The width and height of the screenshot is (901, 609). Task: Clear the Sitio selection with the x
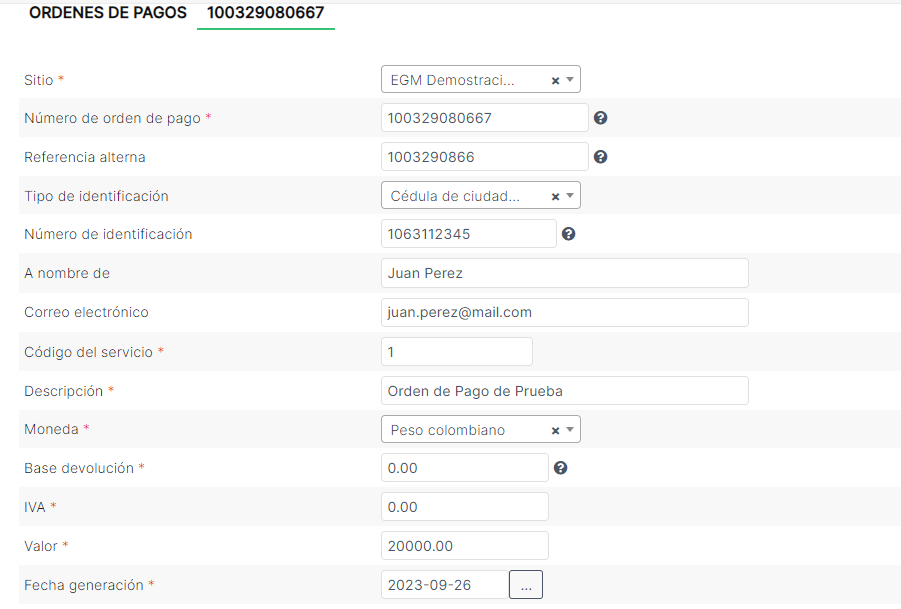[x=555, y=80]
